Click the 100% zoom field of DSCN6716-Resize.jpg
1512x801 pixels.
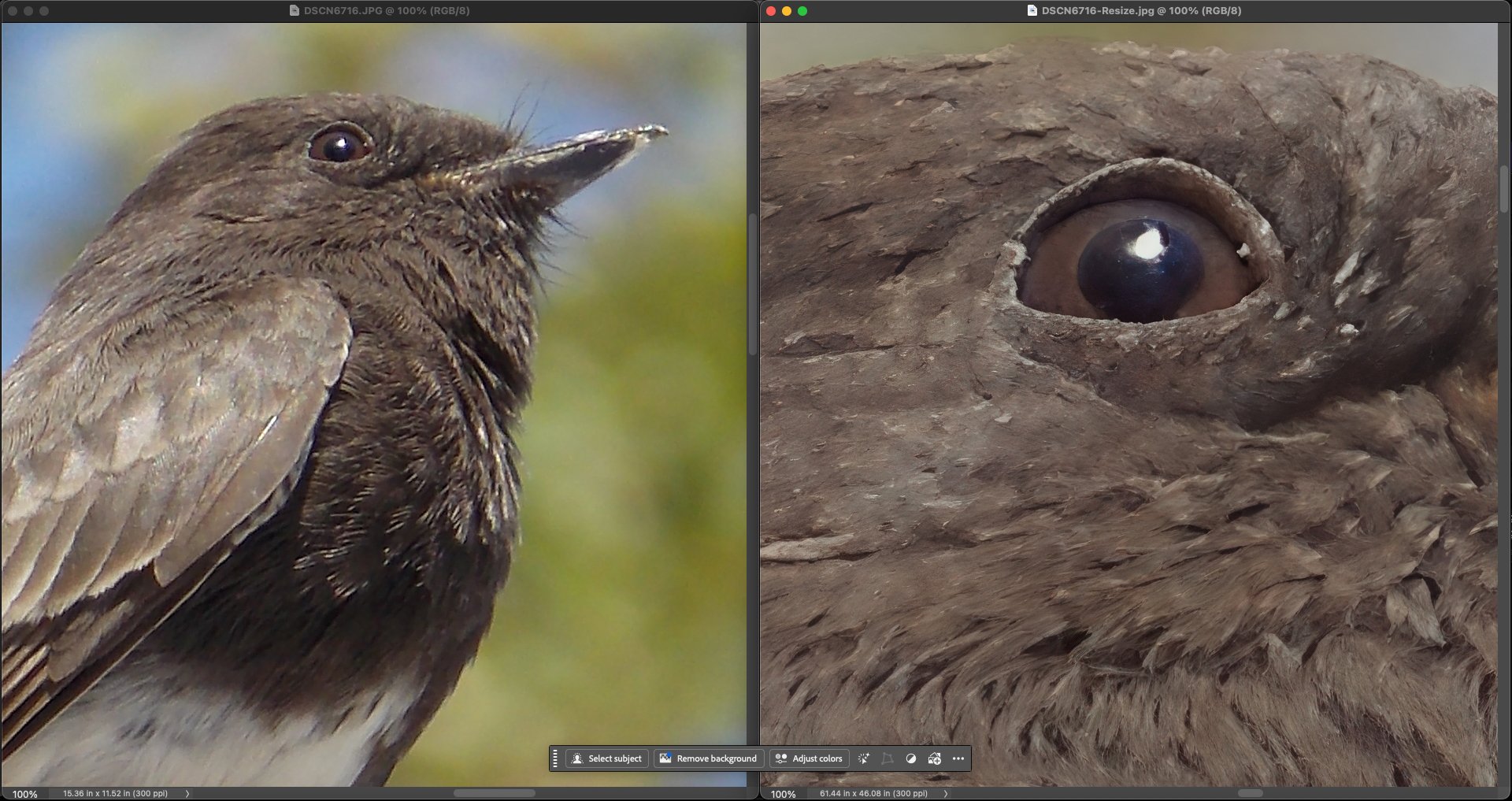point(783,794)
